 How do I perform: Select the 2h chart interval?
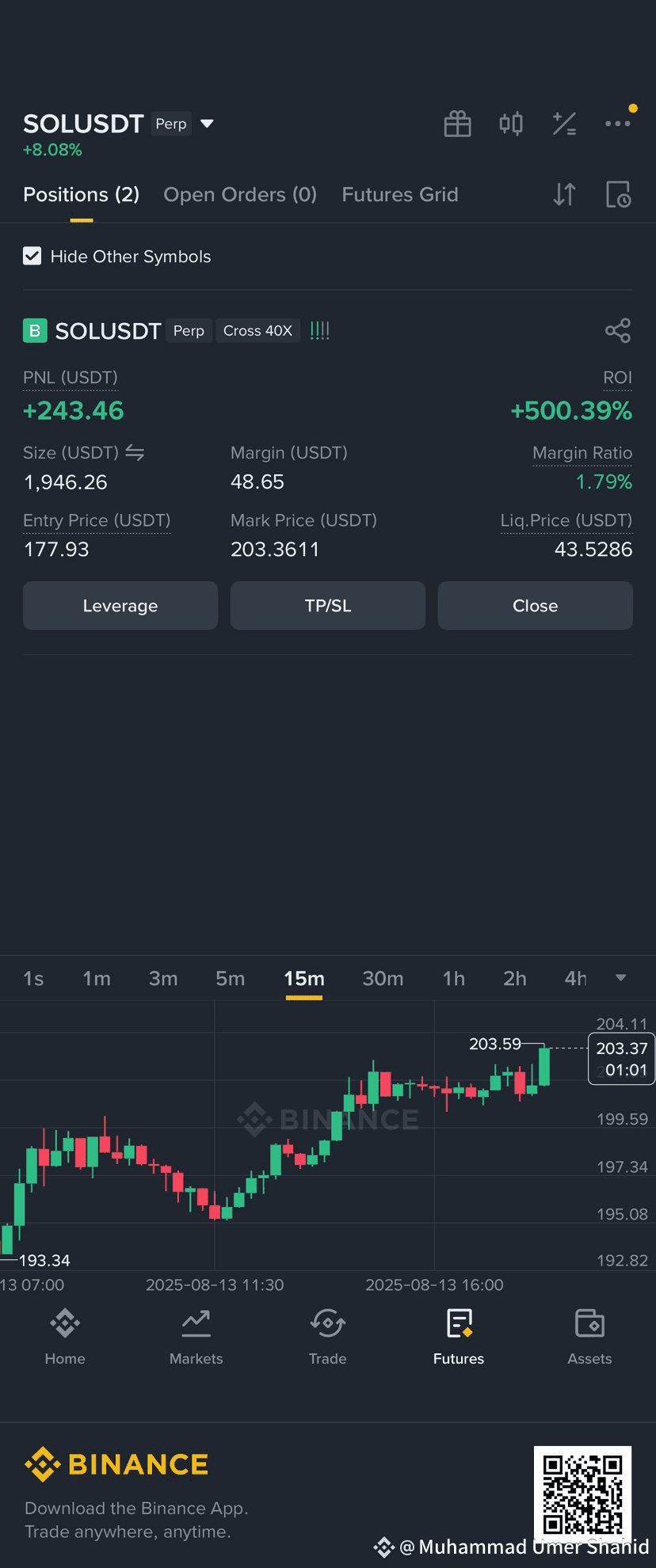(x=515, y=978)
